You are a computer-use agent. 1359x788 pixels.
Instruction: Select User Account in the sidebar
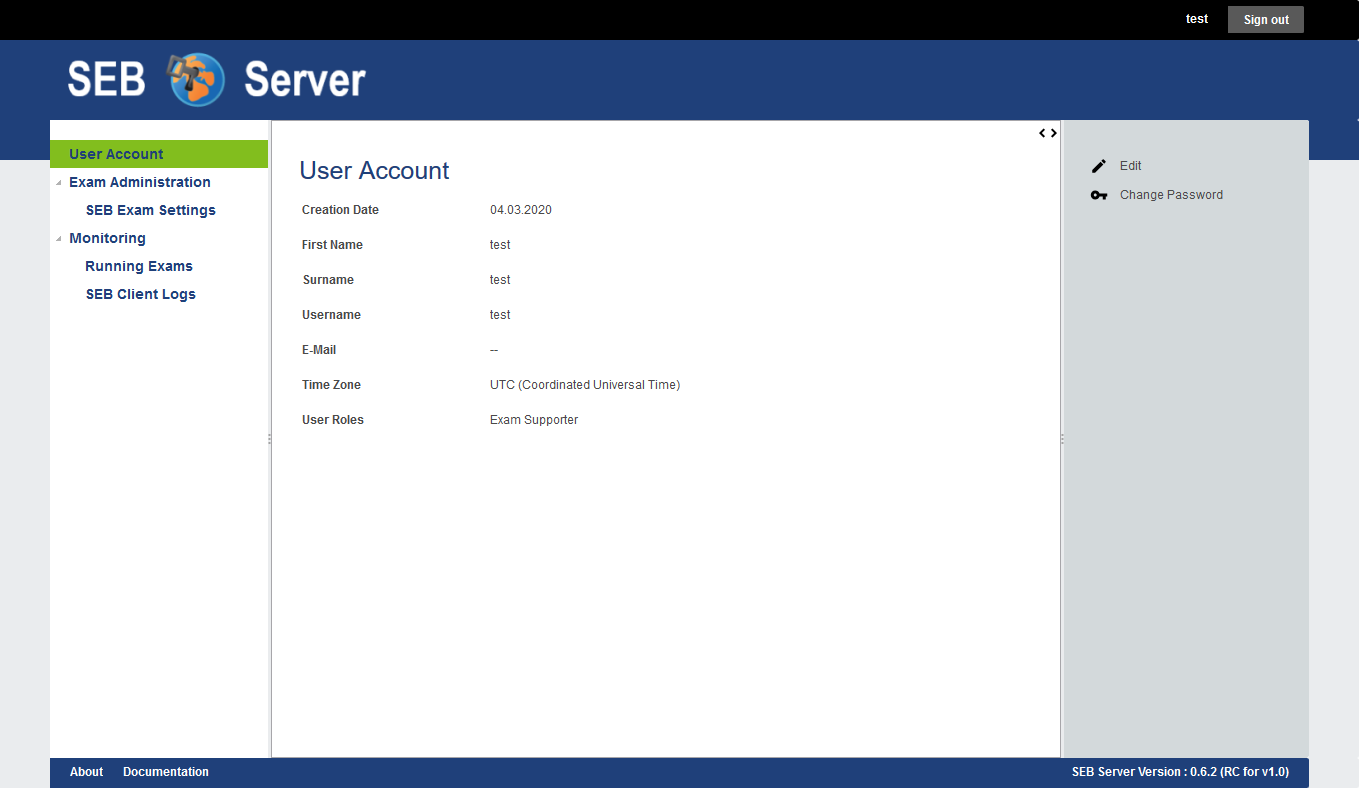[x=116, y=154]
